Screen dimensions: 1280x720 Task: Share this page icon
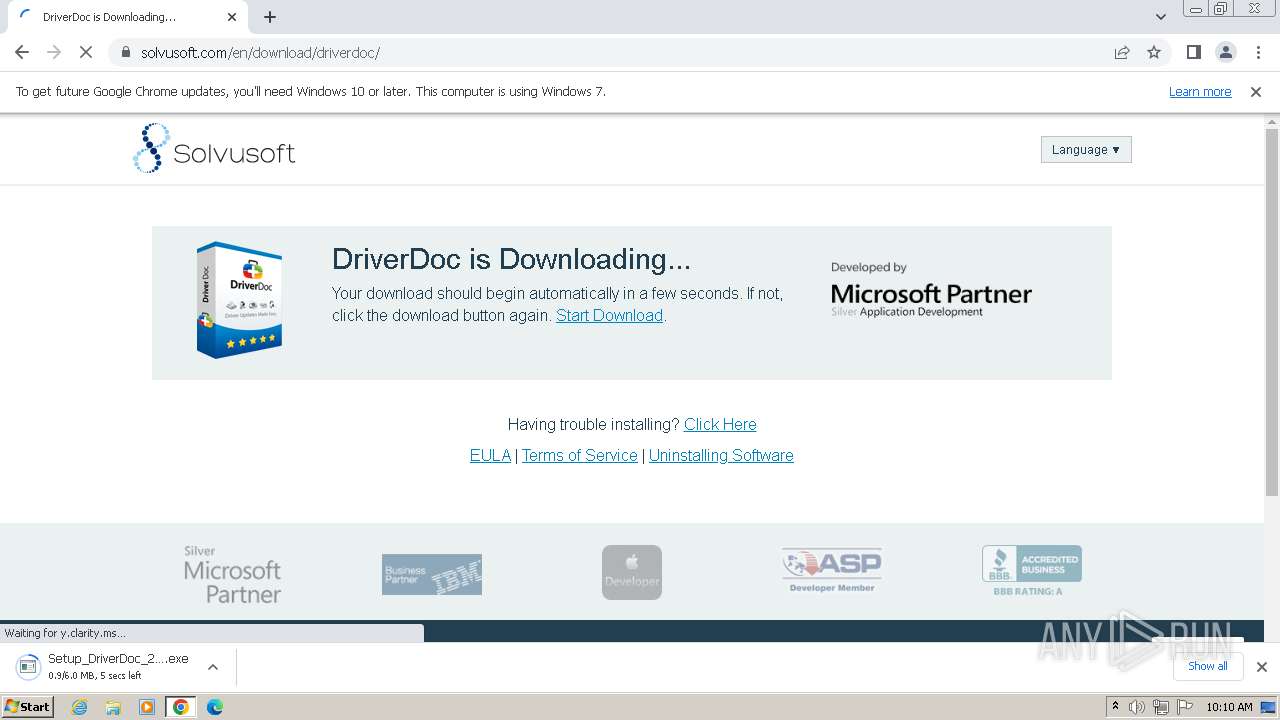tap(1122, 52)
